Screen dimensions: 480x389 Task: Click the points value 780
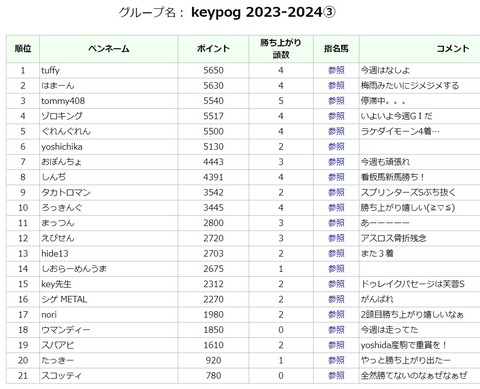point(213,376)
